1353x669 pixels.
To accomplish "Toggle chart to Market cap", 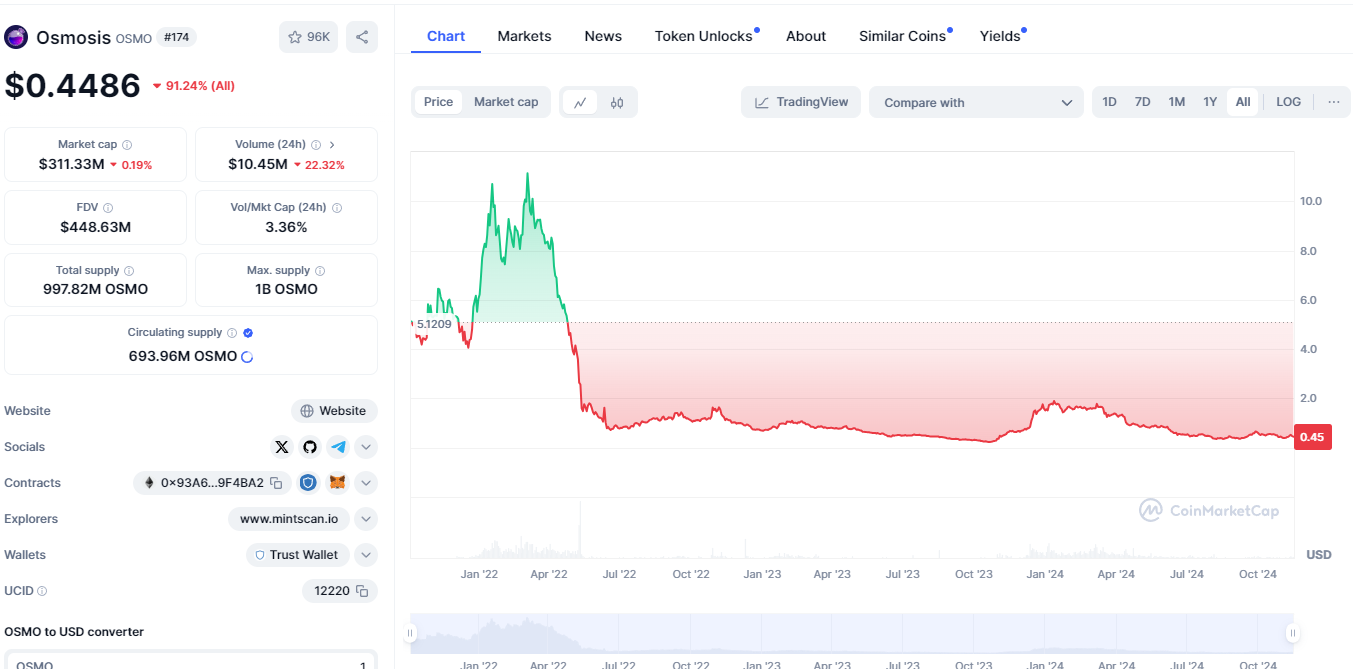I will pyautogui.click(x=505, y=102).
